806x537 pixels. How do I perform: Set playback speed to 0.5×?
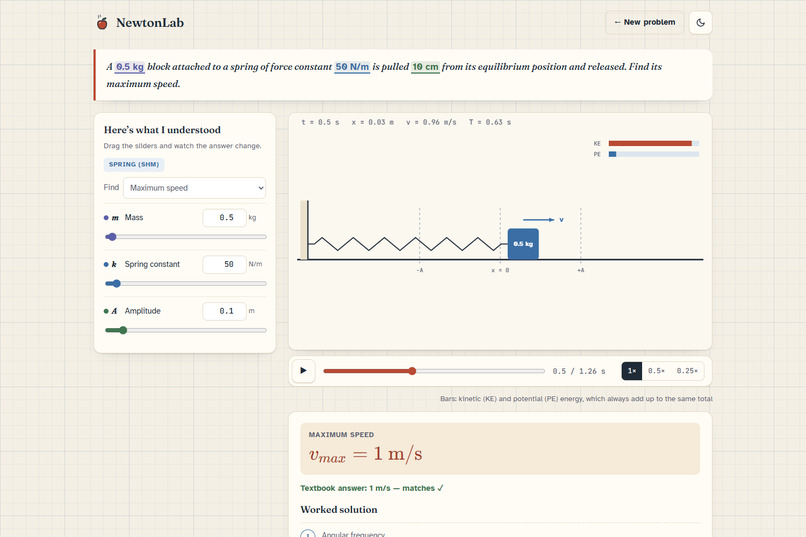(x=656, y=371)
